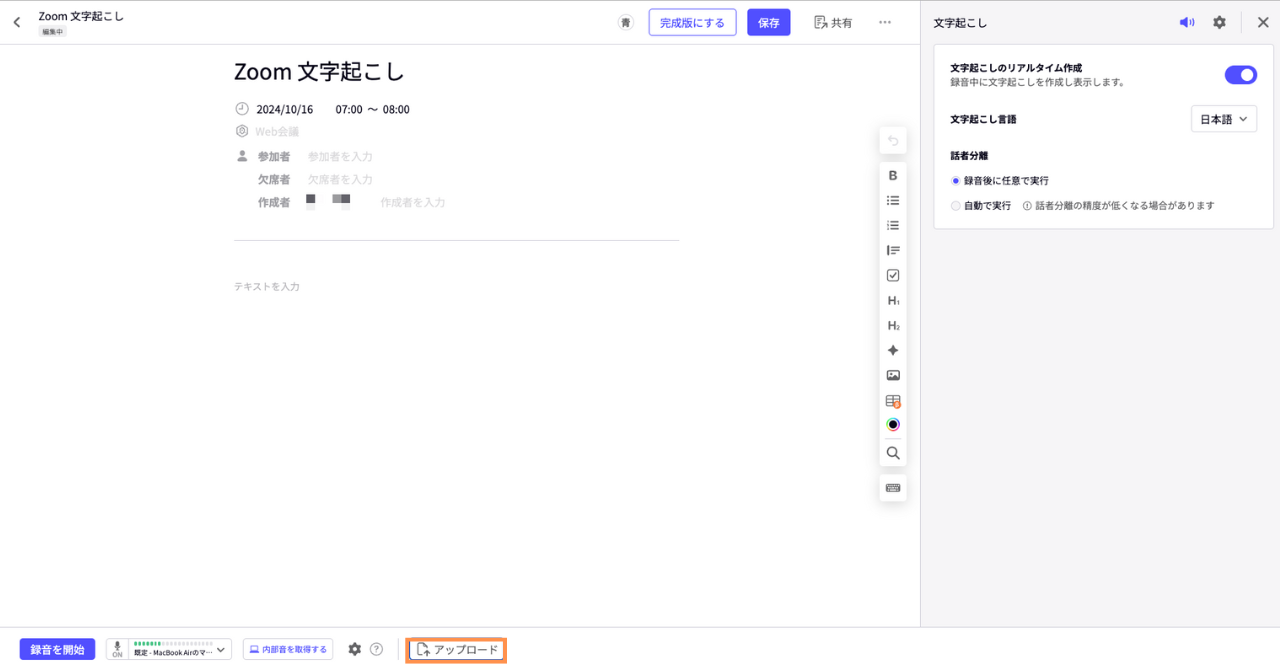1280x670 pixels.
Task: Open the text color picker circle
Action: tap(893, 425)
